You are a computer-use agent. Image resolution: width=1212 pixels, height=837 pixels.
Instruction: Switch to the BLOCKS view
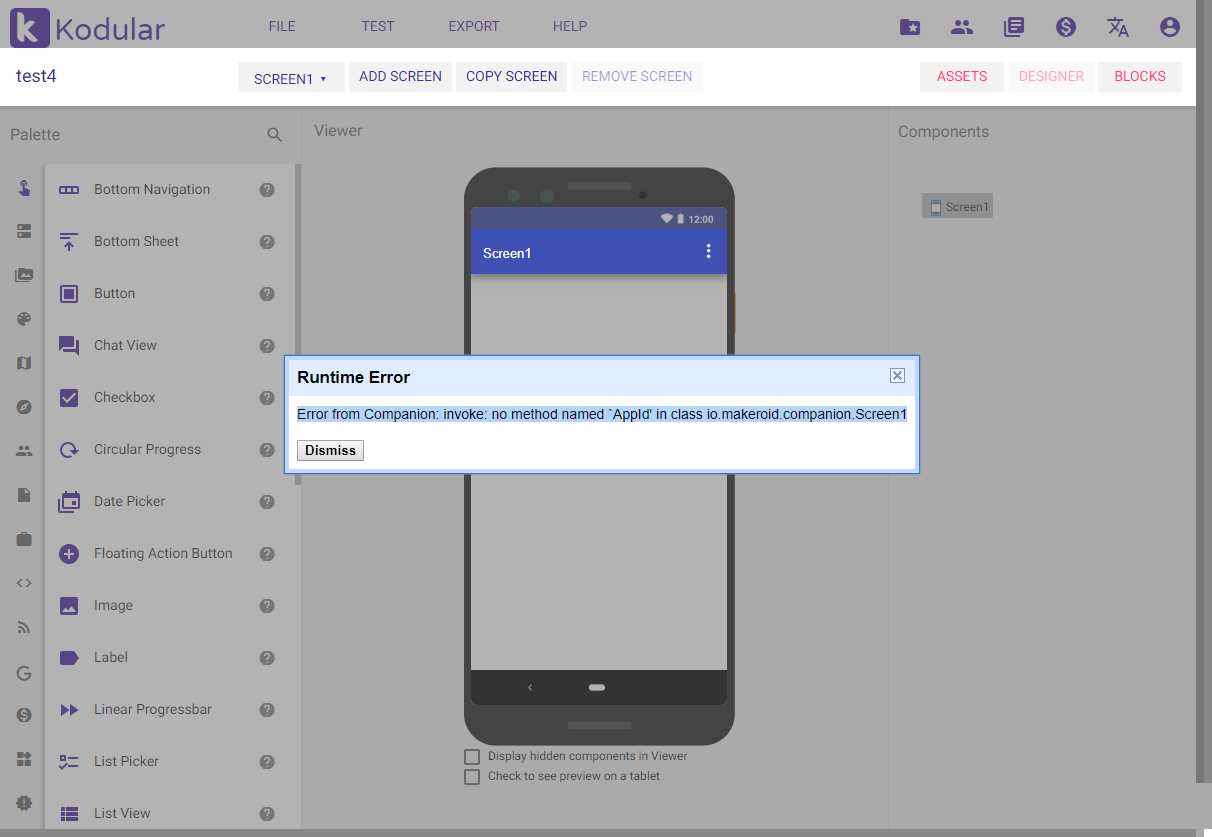[x=1139, y=77]
